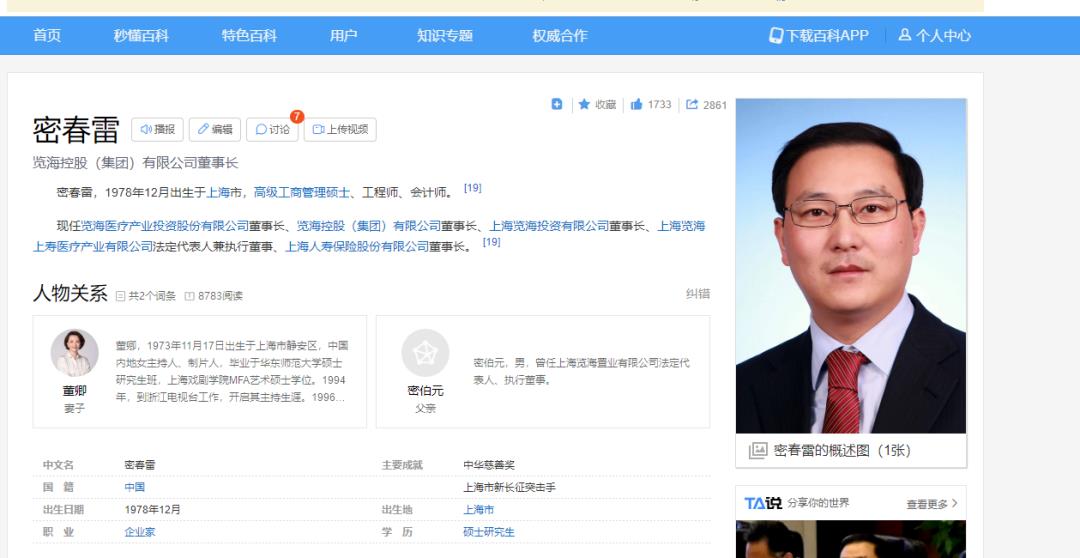The width and height of the screenshot is (1080, 558).
Task: Open the 用户 nav menu
Action: click(343, 36)
